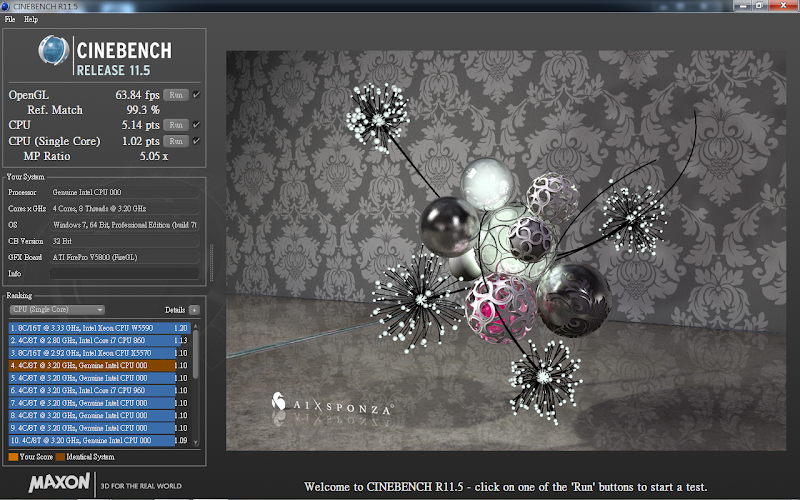Click the GFX Board field ATI FirePro V5800
This screenshot has height=500, width=800.
pos(124,257)
